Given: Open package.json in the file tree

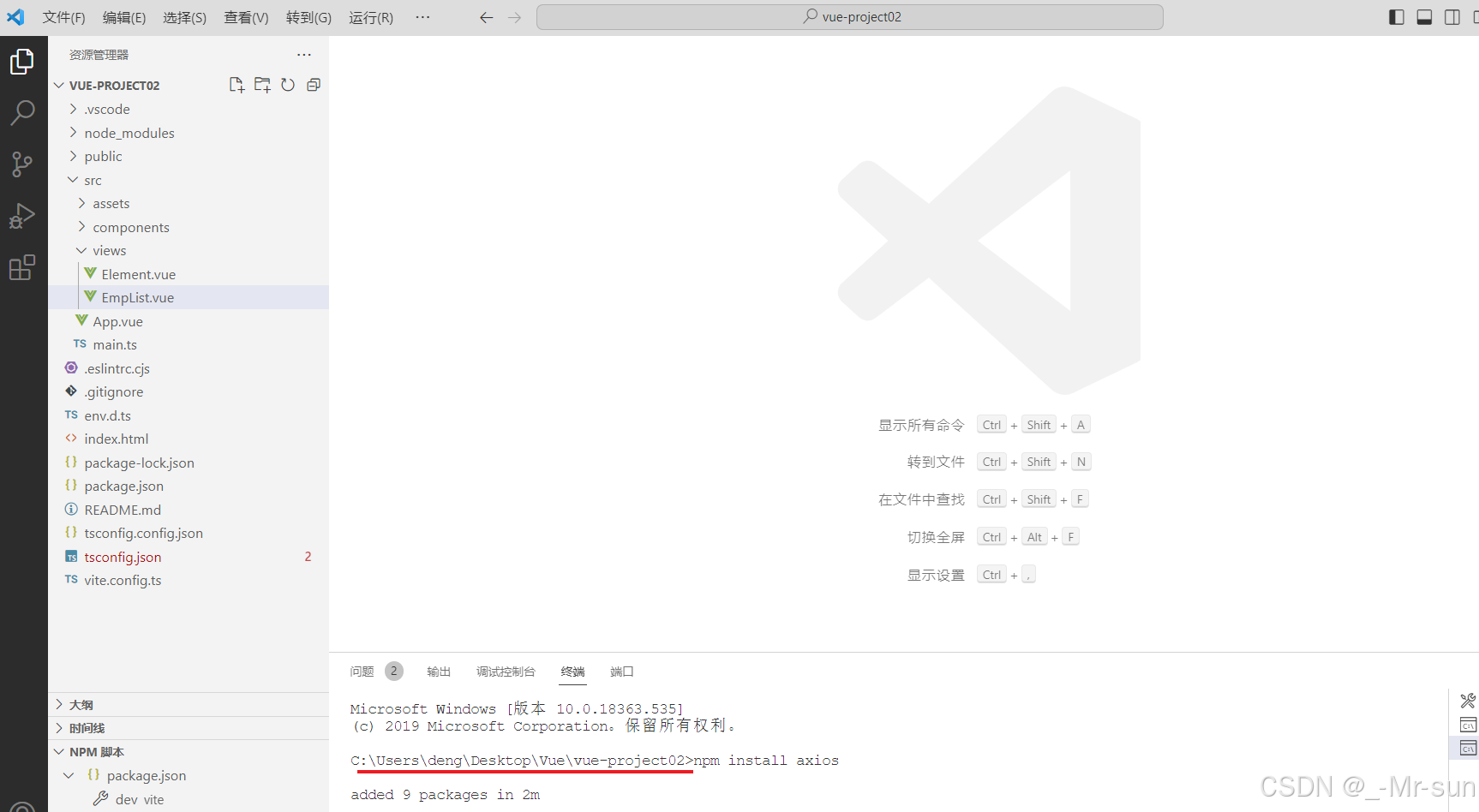Looking at the screenshot, I should point(189,487).
